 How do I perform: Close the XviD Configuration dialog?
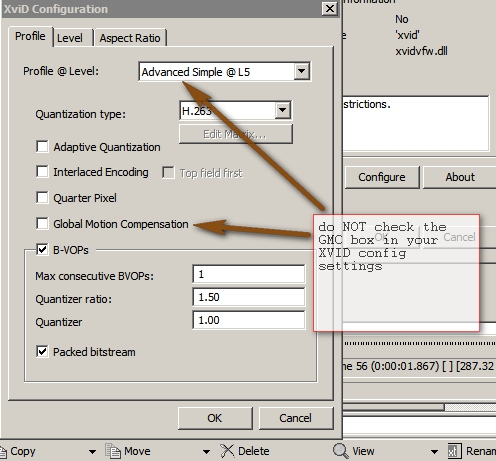[x=329, y=8]
